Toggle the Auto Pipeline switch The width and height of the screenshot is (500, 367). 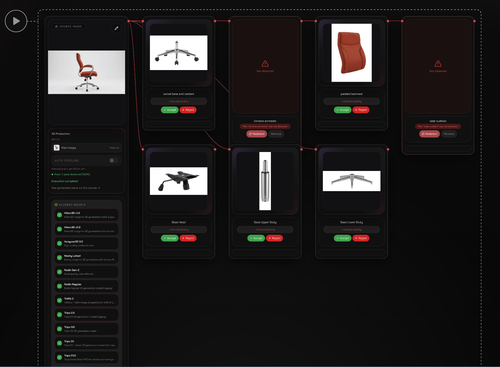(x=113, y=160)
